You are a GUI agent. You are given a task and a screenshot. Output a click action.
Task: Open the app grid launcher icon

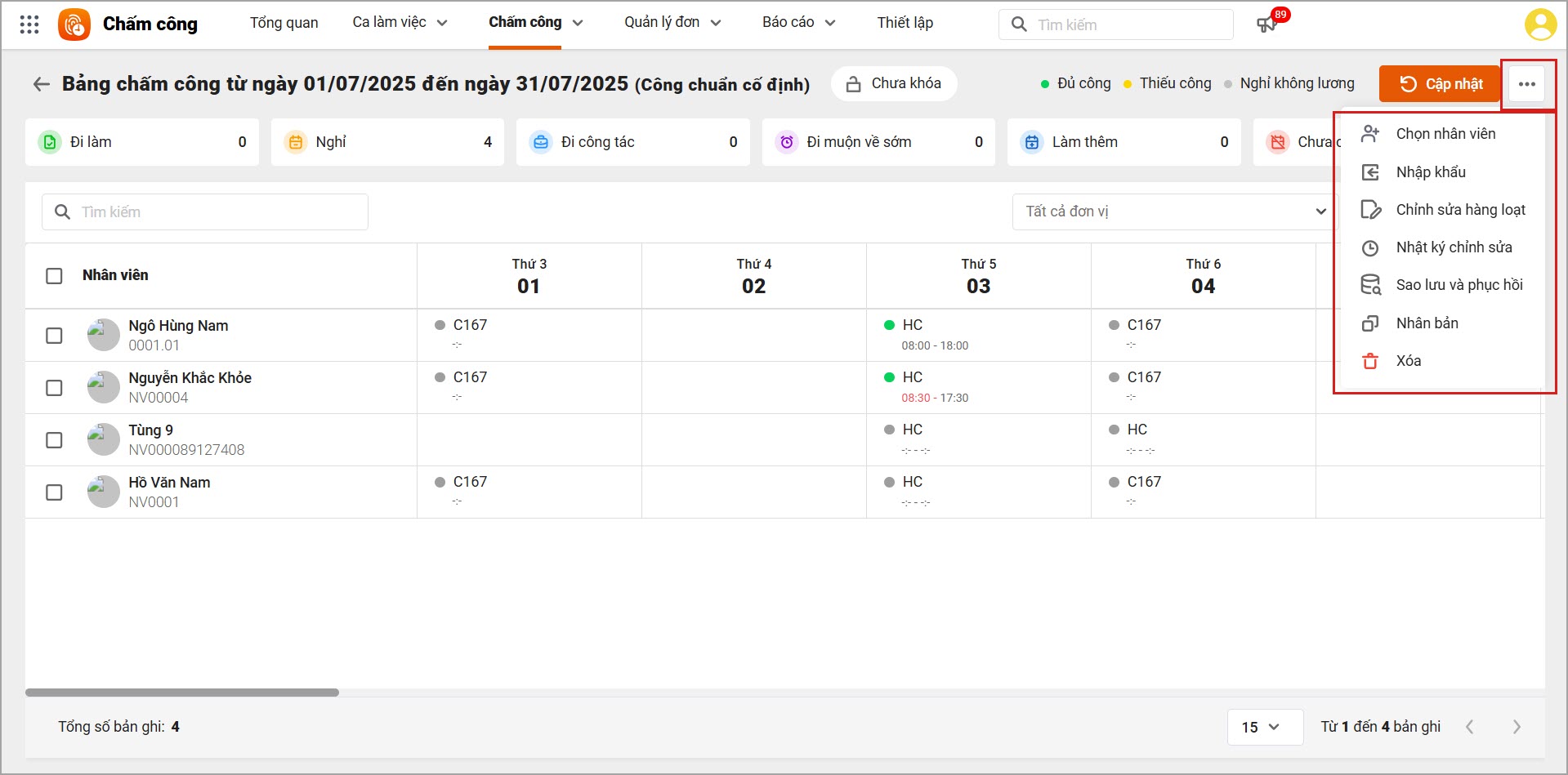click(x=29, y=24)
